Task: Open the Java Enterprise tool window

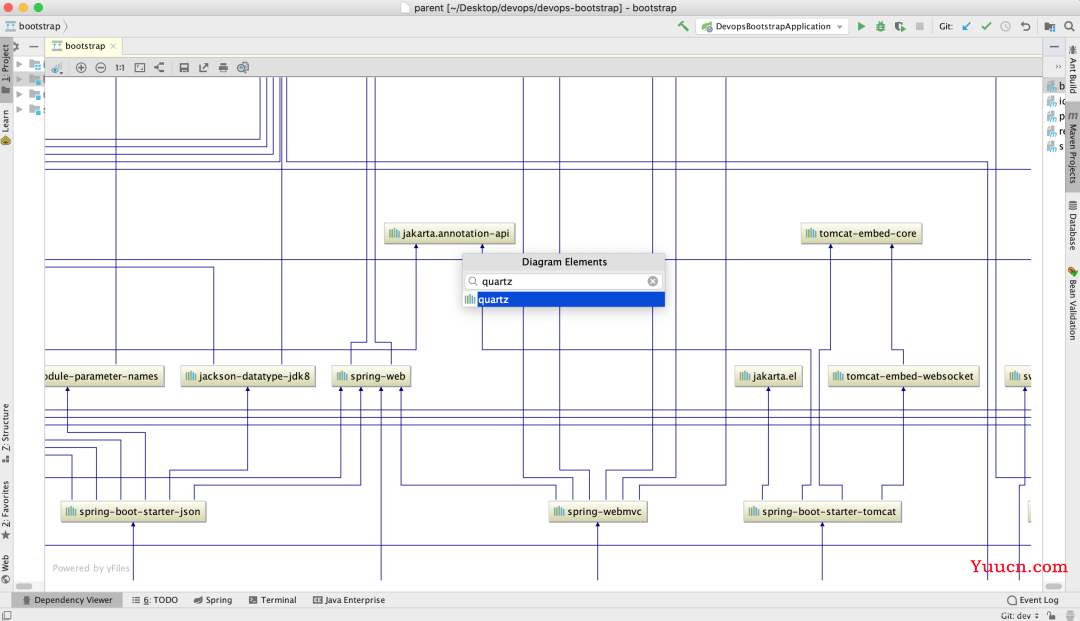Action: click(x=349, y=600)
